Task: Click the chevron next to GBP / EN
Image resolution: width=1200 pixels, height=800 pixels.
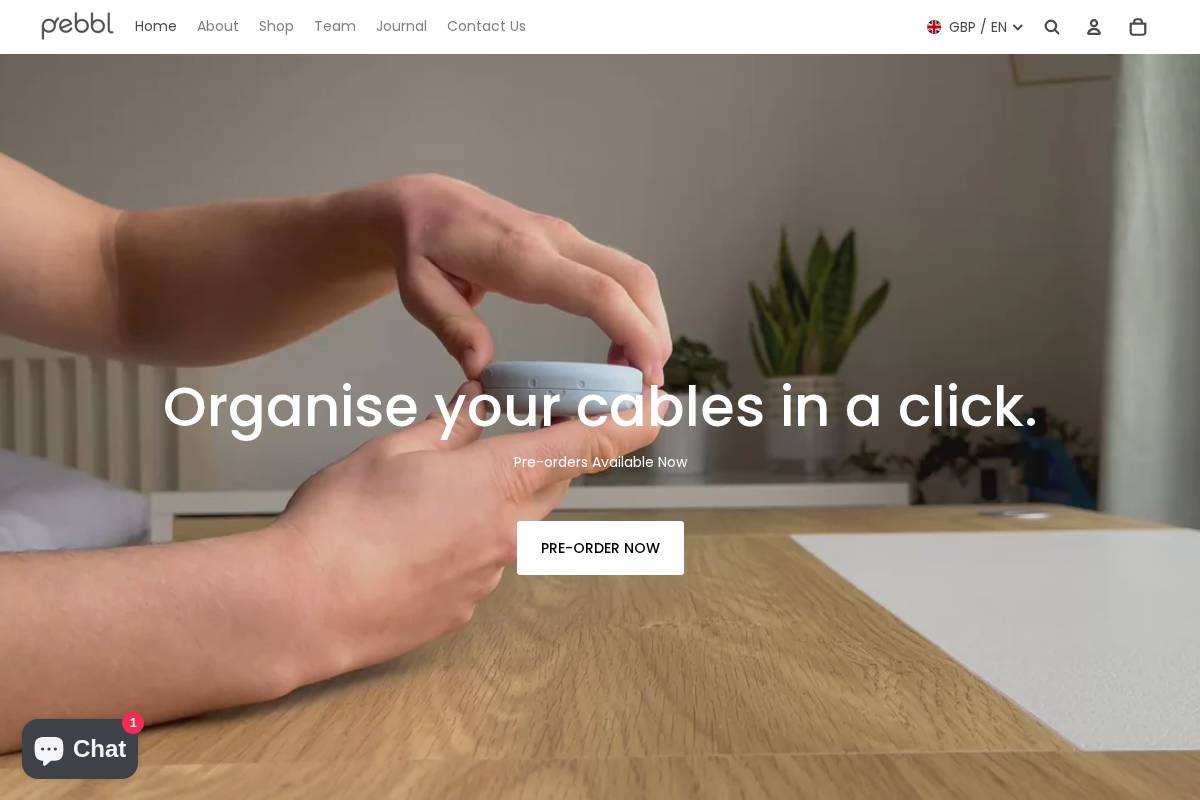Action: (x=1018, y=28)
